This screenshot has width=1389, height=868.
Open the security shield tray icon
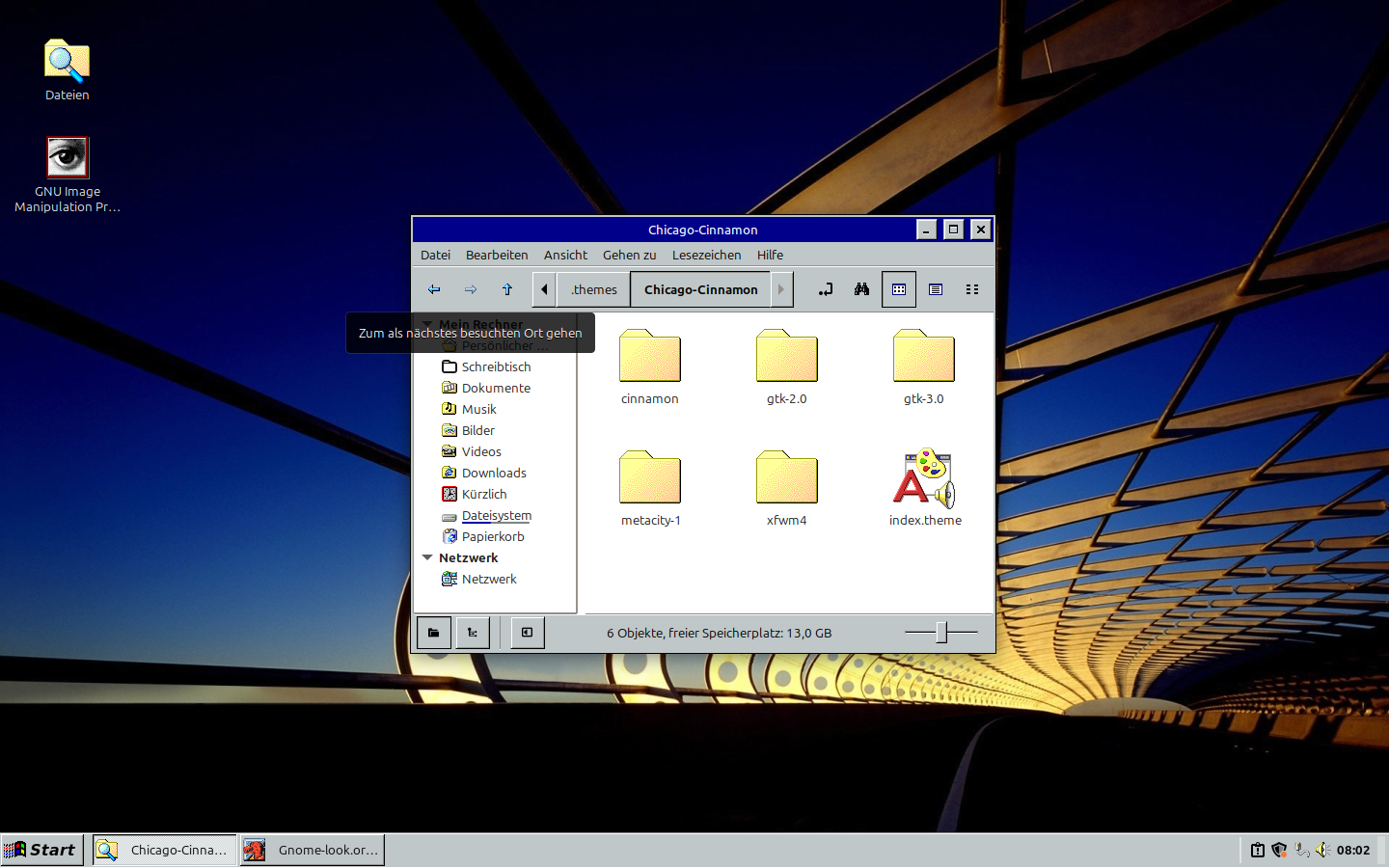tap(1279, 850)
